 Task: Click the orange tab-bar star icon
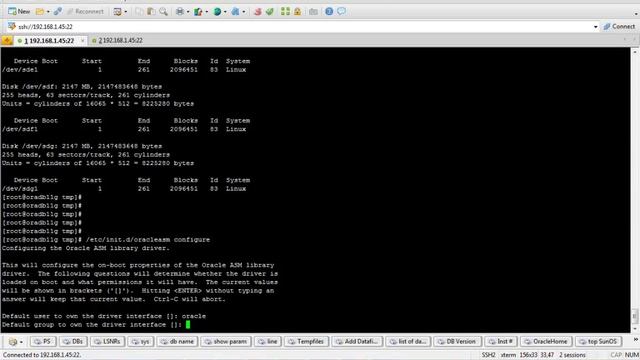pyautogui.click(x=7, y=40)
